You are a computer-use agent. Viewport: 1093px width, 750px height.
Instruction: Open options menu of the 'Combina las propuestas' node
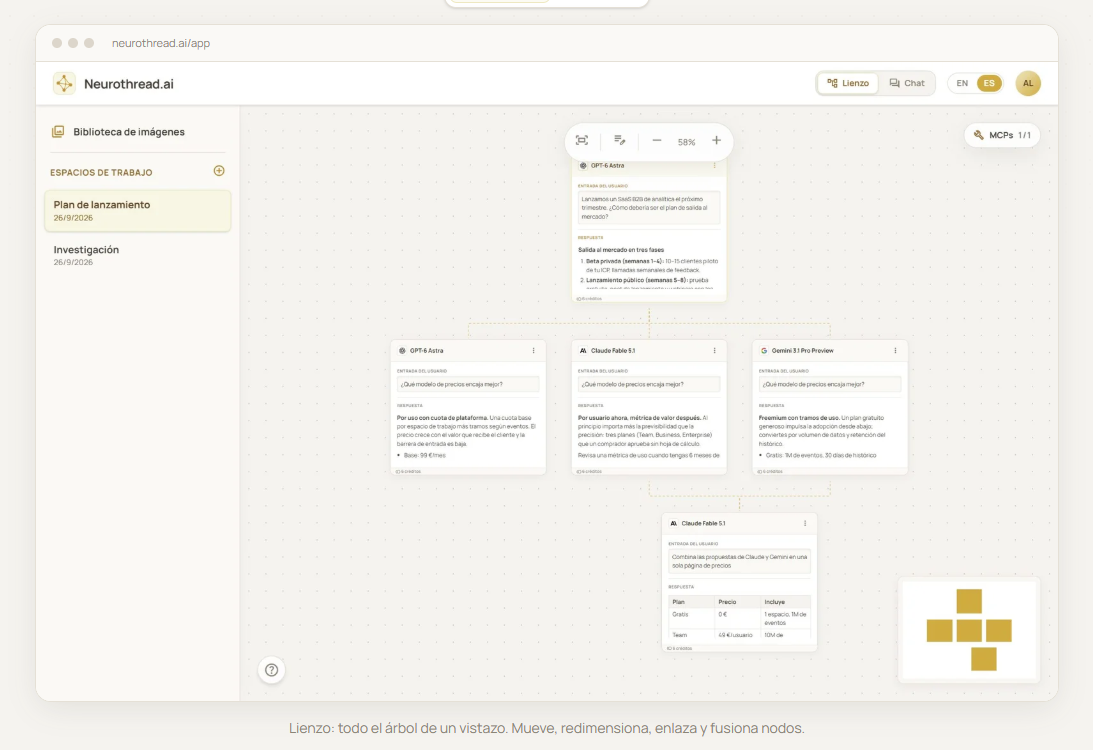pos(805,523)
